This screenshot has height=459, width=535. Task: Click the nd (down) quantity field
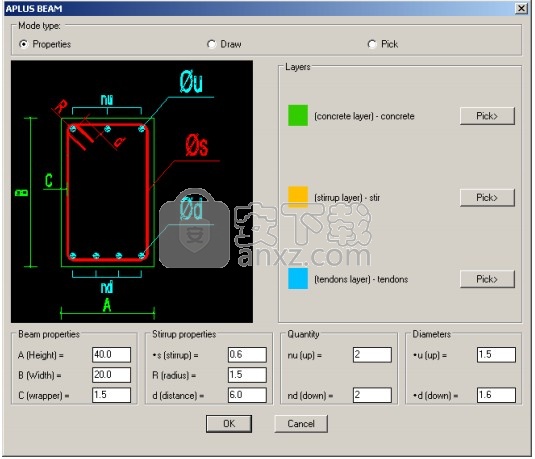tap(372, 395)
